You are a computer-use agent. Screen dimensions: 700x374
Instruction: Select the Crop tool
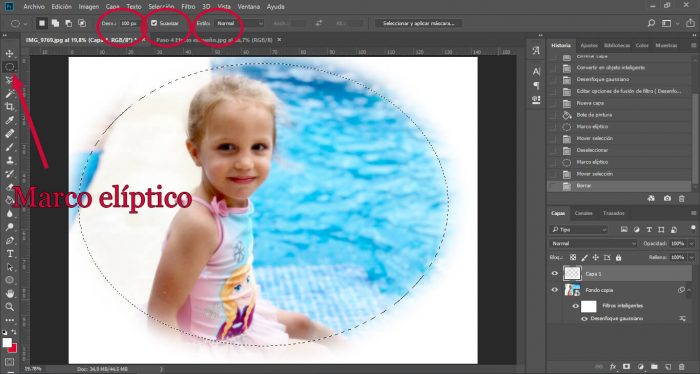click(x=9, y=107)
